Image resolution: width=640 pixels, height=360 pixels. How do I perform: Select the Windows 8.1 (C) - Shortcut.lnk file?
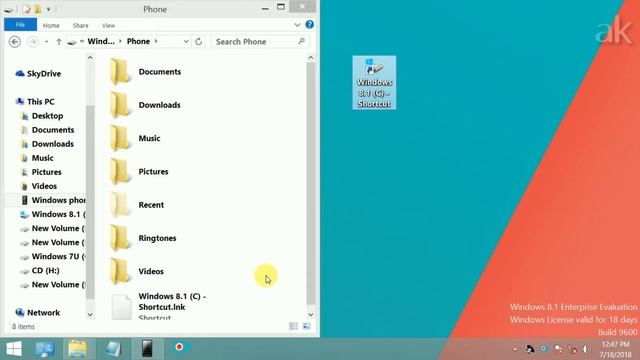coord(159,306)
